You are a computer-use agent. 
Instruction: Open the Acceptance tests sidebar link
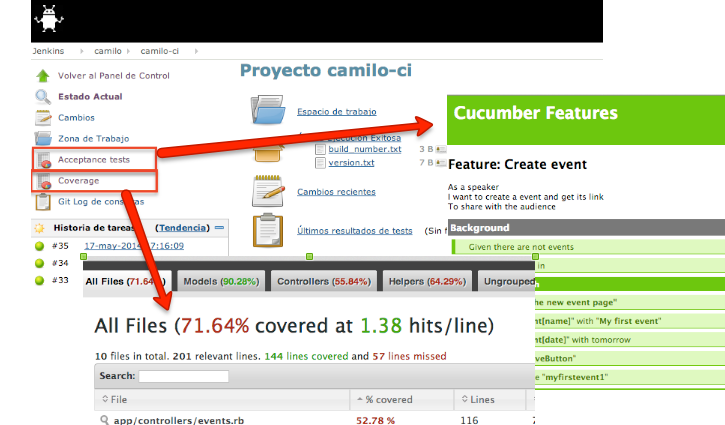[x=92, y=160]
